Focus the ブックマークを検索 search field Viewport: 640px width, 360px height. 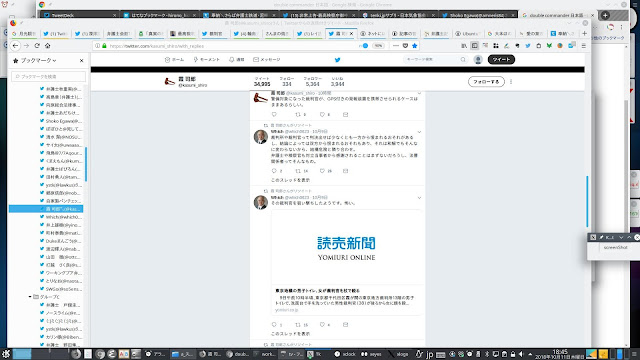click(49, 76)
